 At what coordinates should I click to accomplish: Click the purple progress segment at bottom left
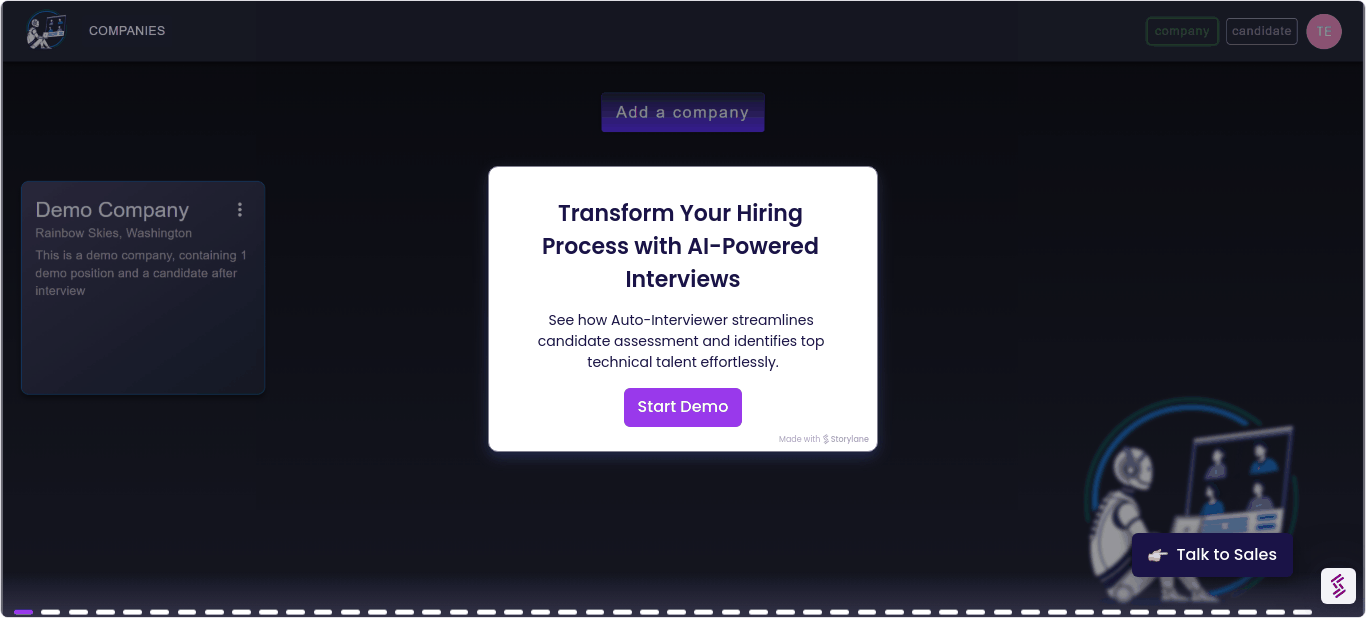[x=22, y=612]
